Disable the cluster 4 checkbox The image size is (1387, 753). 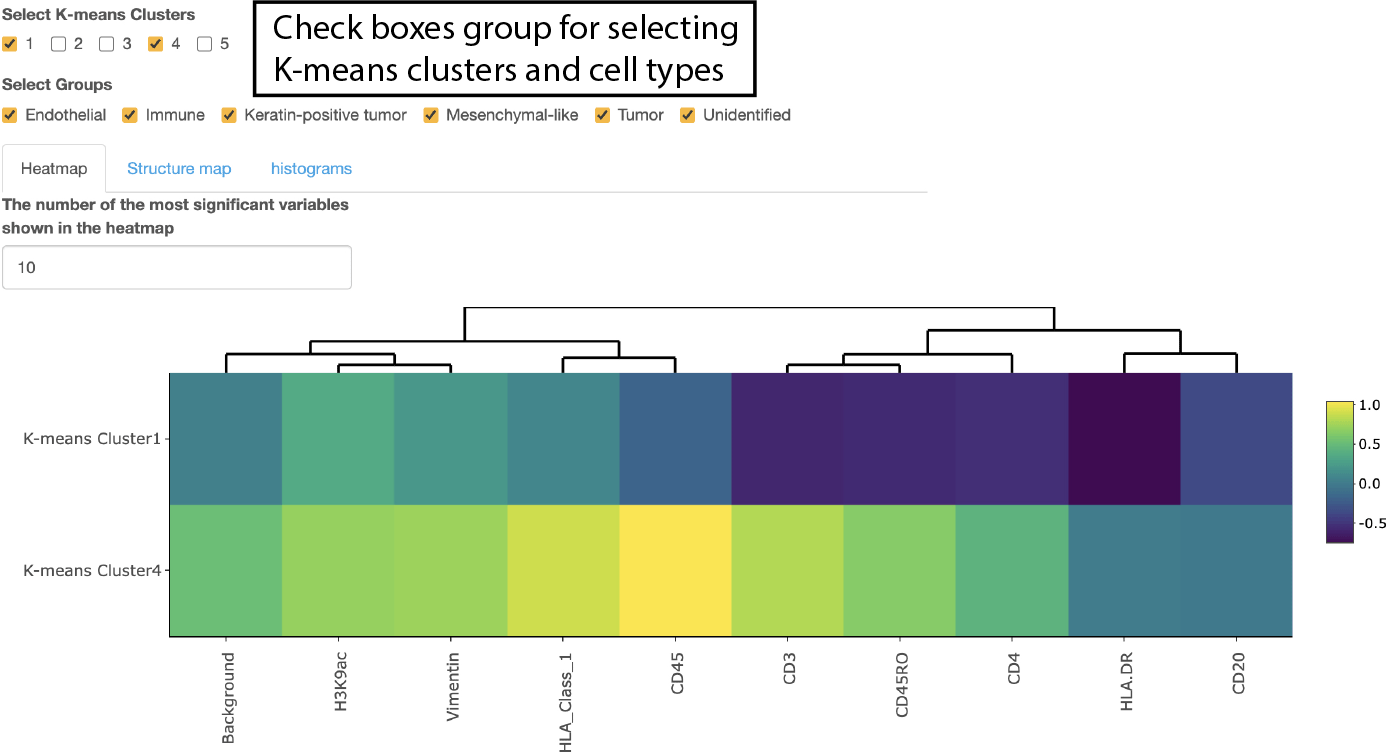[x=155, y=44]
